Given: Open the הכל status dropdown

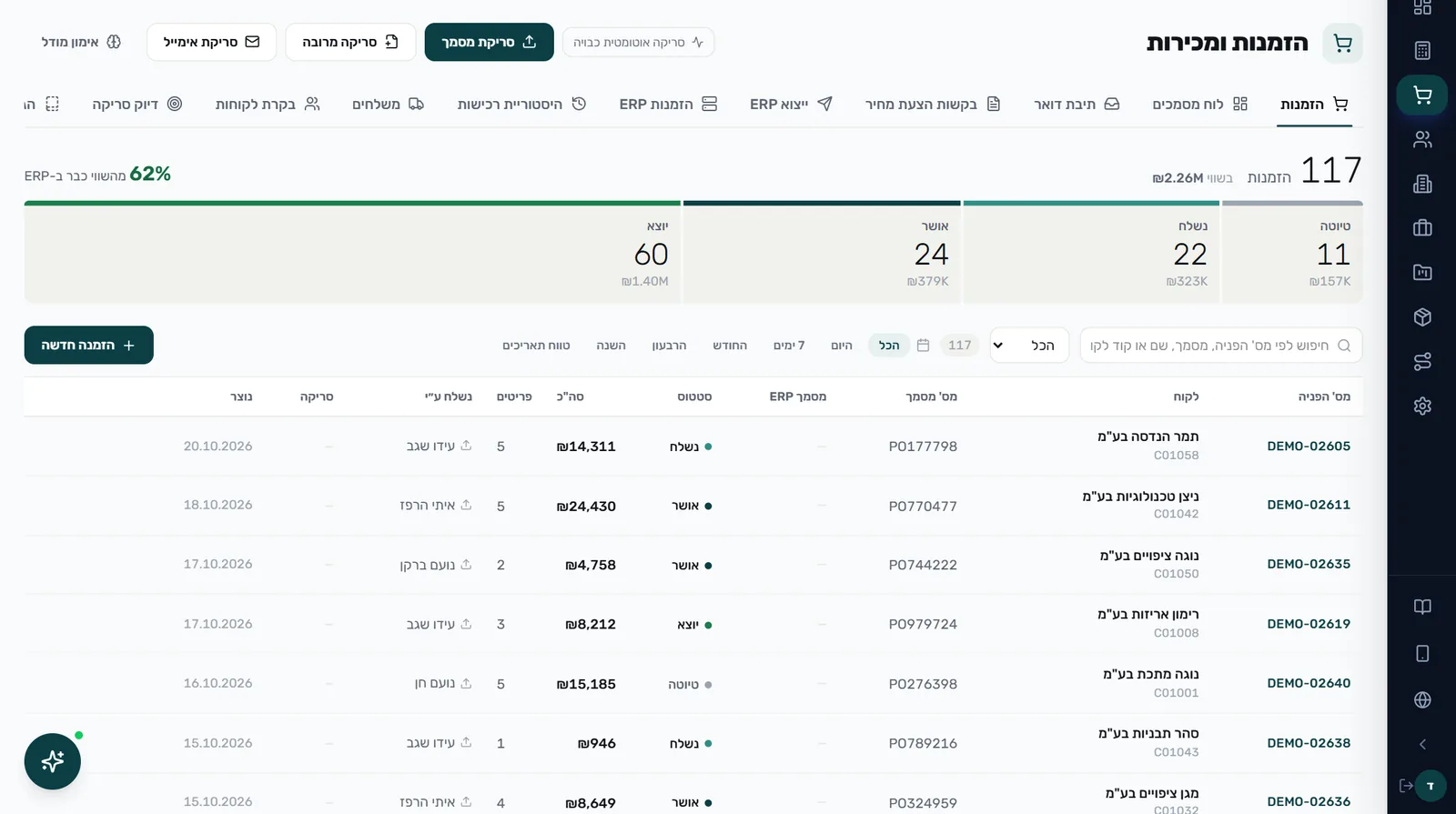Looking at the screenshot, I should pos(1029,346).
